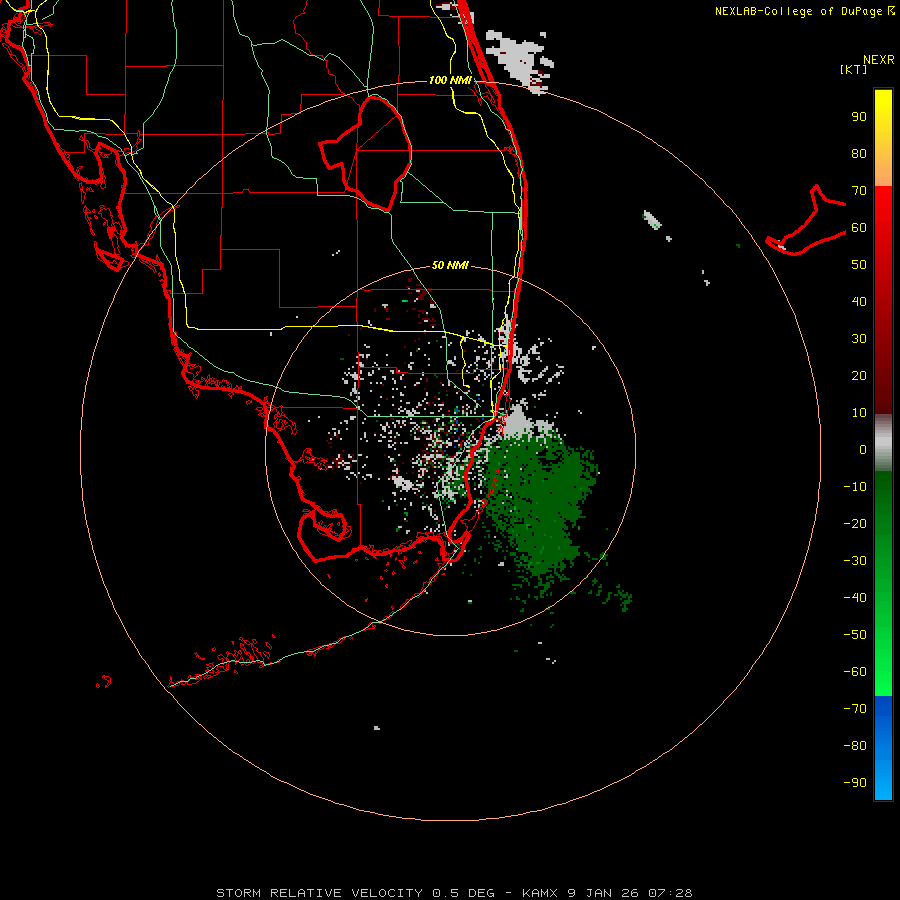Click the NEXR label above the color scale
The width and height of the screenshot is (900, 900).
coord(878,60)
